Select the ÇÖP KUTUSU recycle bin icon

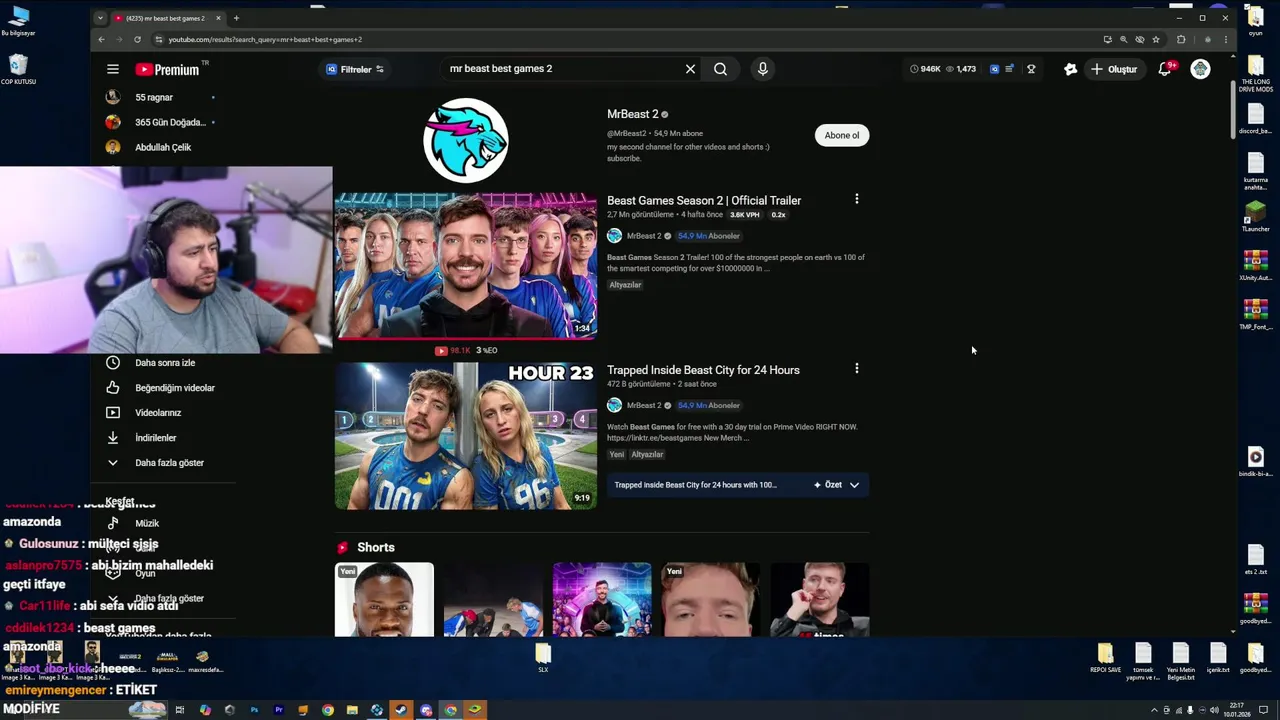[x=18, y=70]
